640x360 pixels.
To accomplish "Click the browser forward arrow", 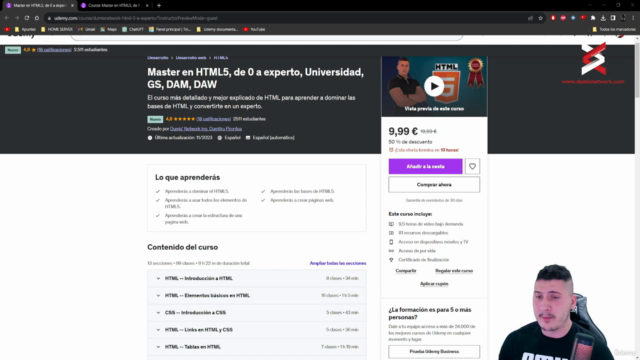I will pos(17,18).
